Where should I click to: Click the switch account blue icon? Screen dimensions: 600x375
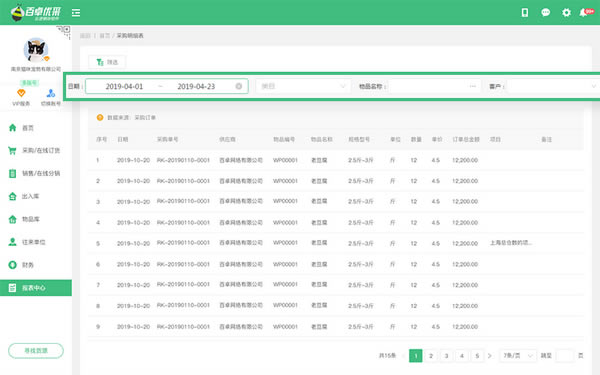pyautogui.click(x=51, y=93)
